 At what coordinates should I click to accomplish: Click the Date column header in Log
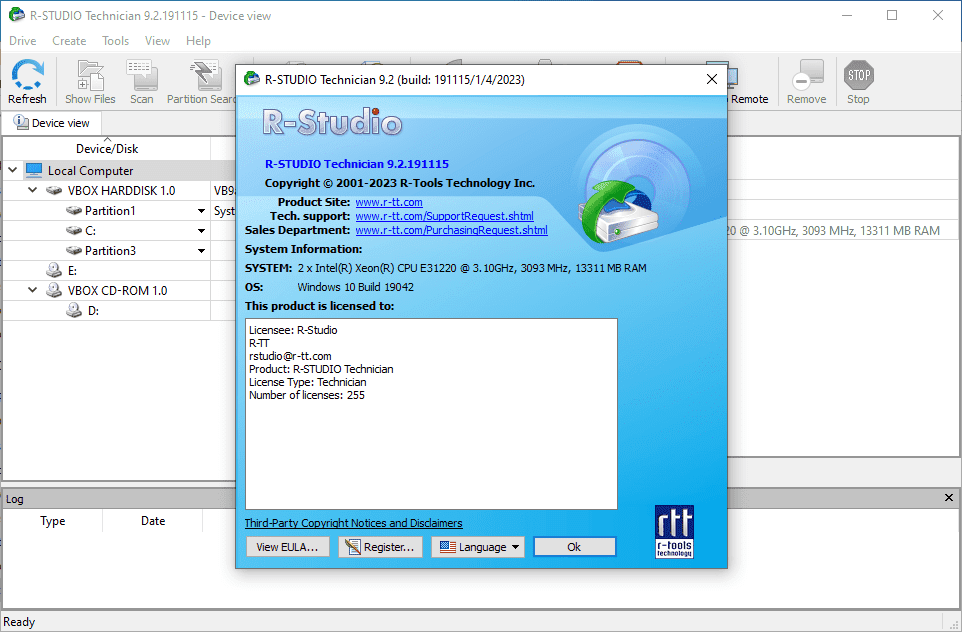coord(153,521)
